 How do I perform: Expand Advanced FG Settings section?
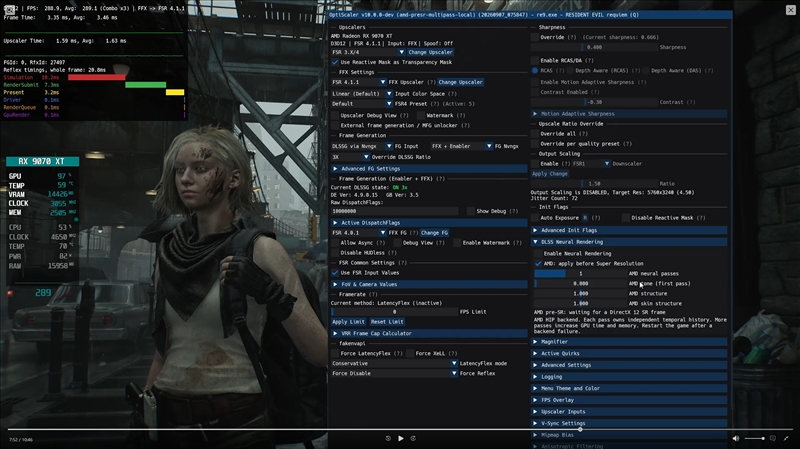tap(429, 169)
